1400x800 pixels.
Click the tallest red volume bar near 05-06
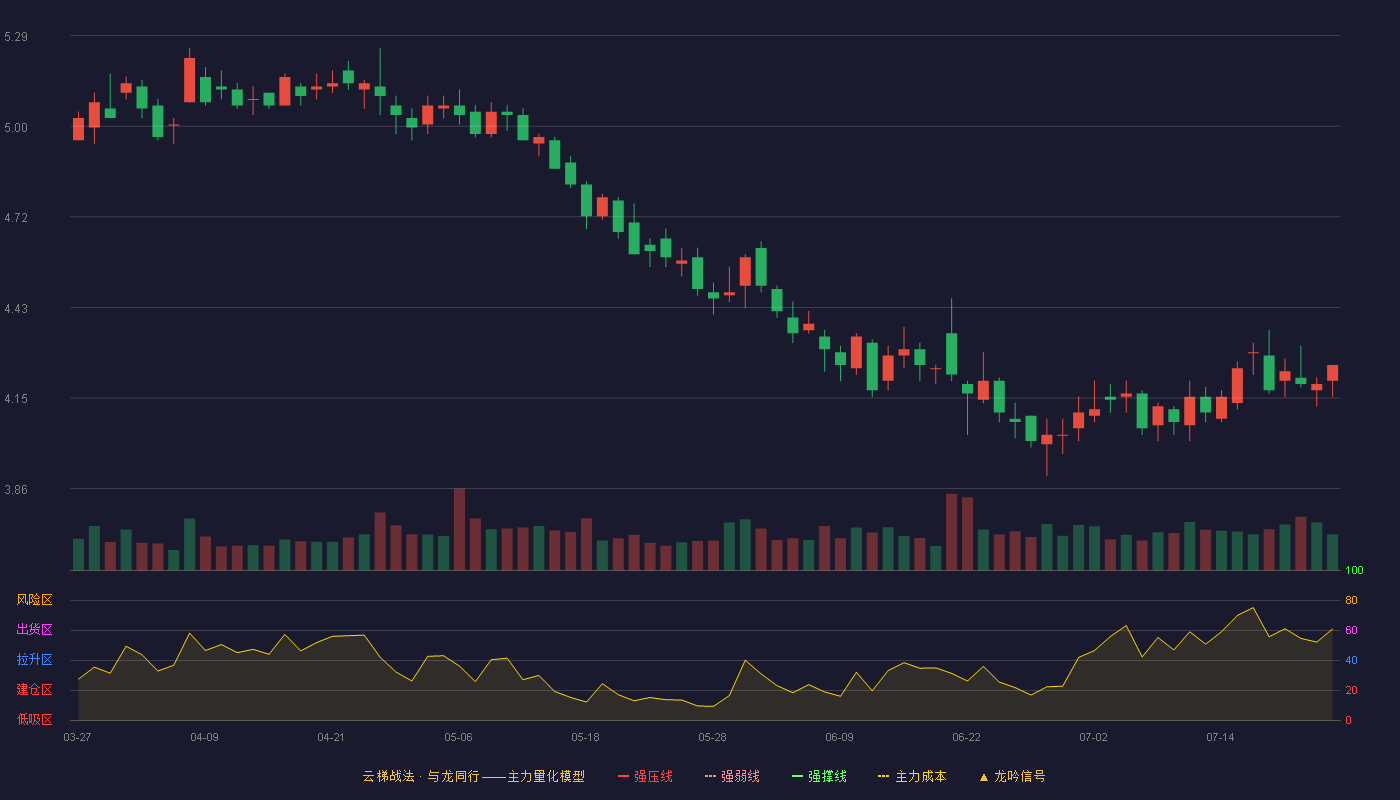459,529
